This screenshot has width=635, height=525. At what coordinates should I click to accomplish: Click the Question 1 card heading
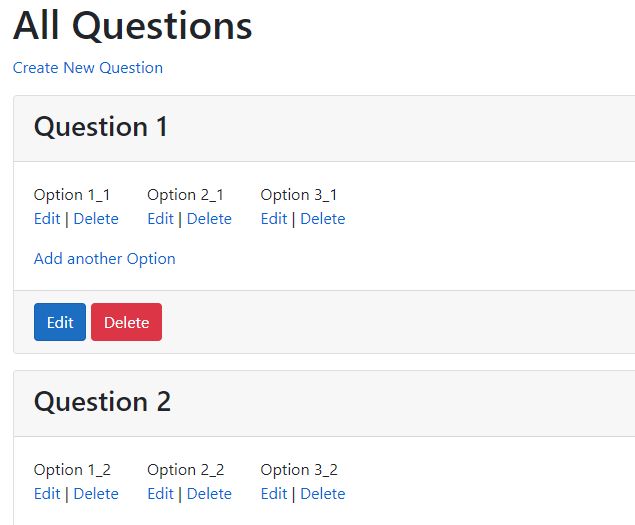click(101, 127)
